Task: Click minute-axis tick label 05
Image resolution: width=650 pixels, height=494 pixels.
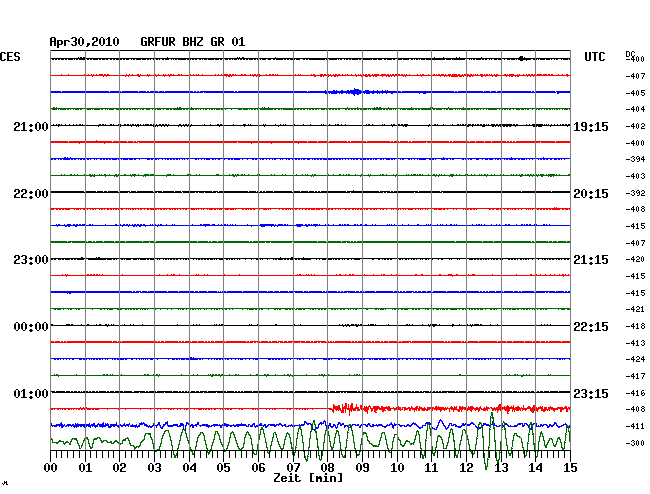Action: (x=223, y=467)
